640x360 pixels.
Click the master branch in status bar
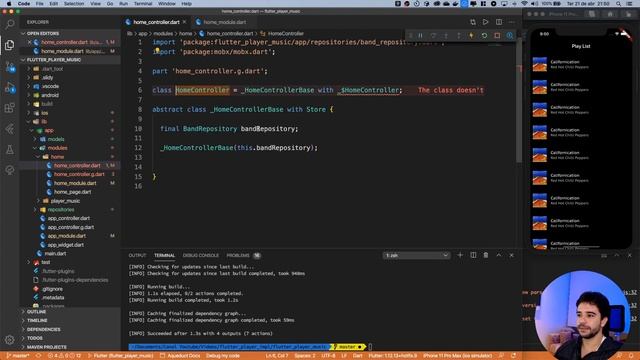pyautogui.click(x=18, y=356)
